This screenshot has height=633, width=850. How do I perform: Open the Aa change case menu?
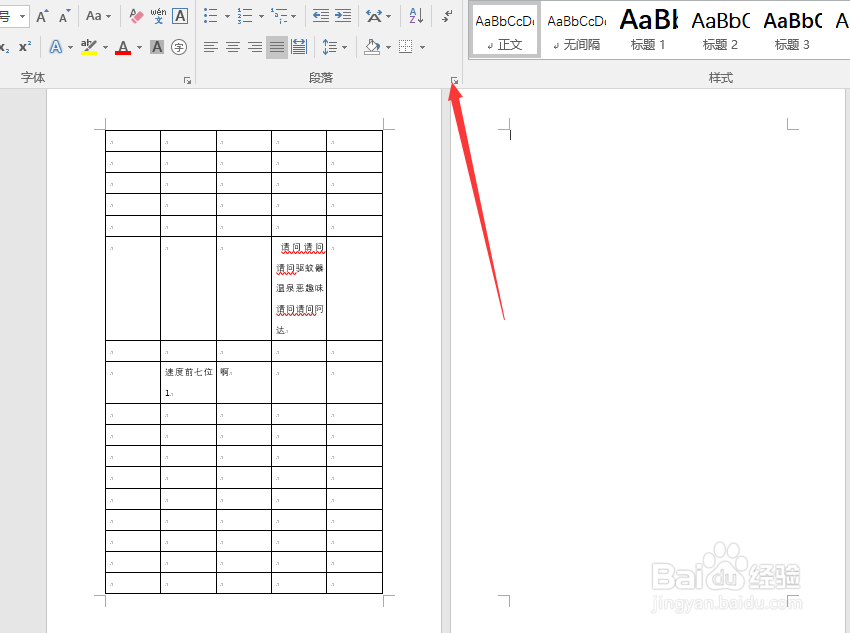[98, 16]
